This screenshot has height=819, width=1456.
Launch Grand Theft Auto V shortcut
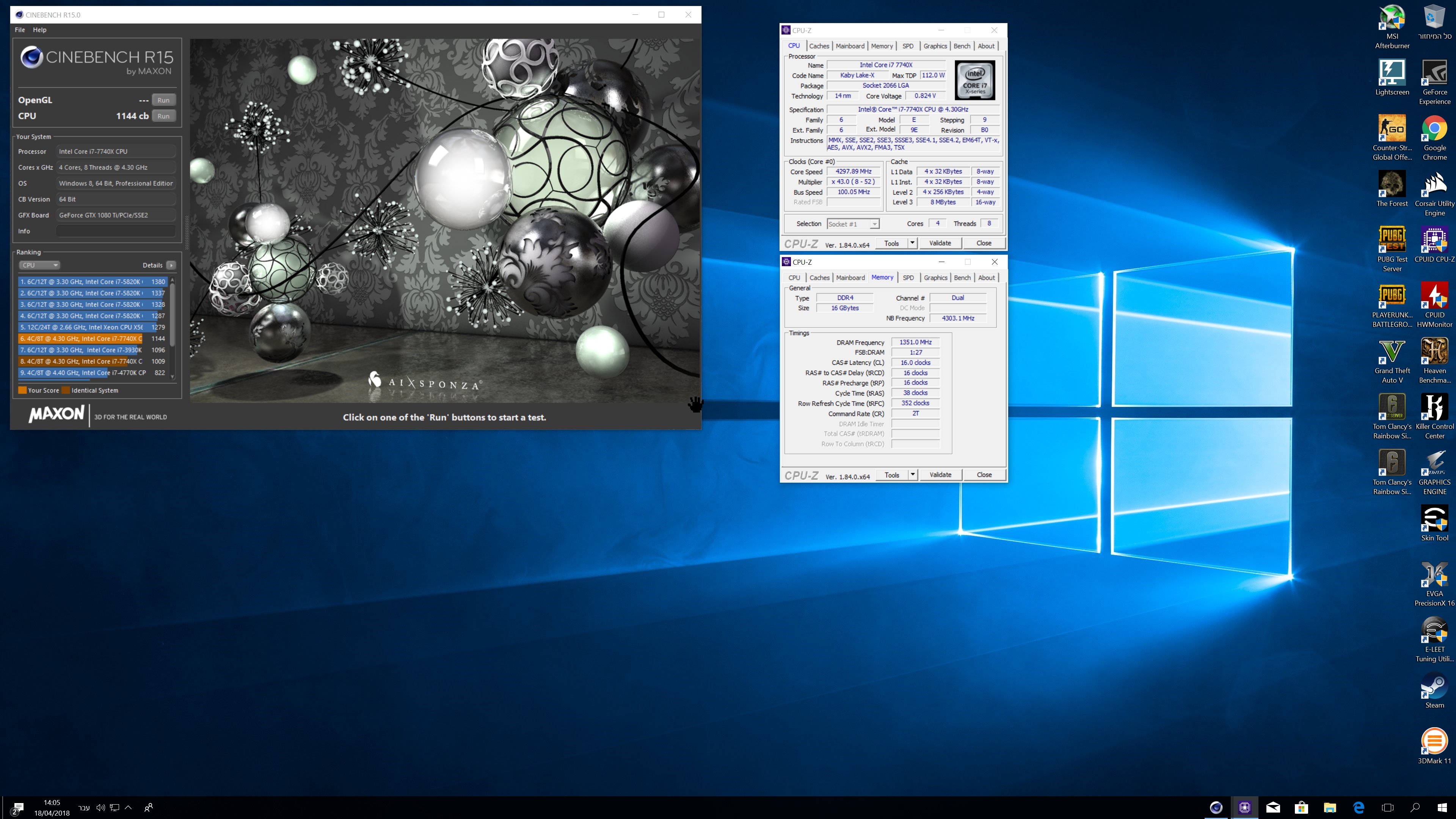click(1392, 361)
